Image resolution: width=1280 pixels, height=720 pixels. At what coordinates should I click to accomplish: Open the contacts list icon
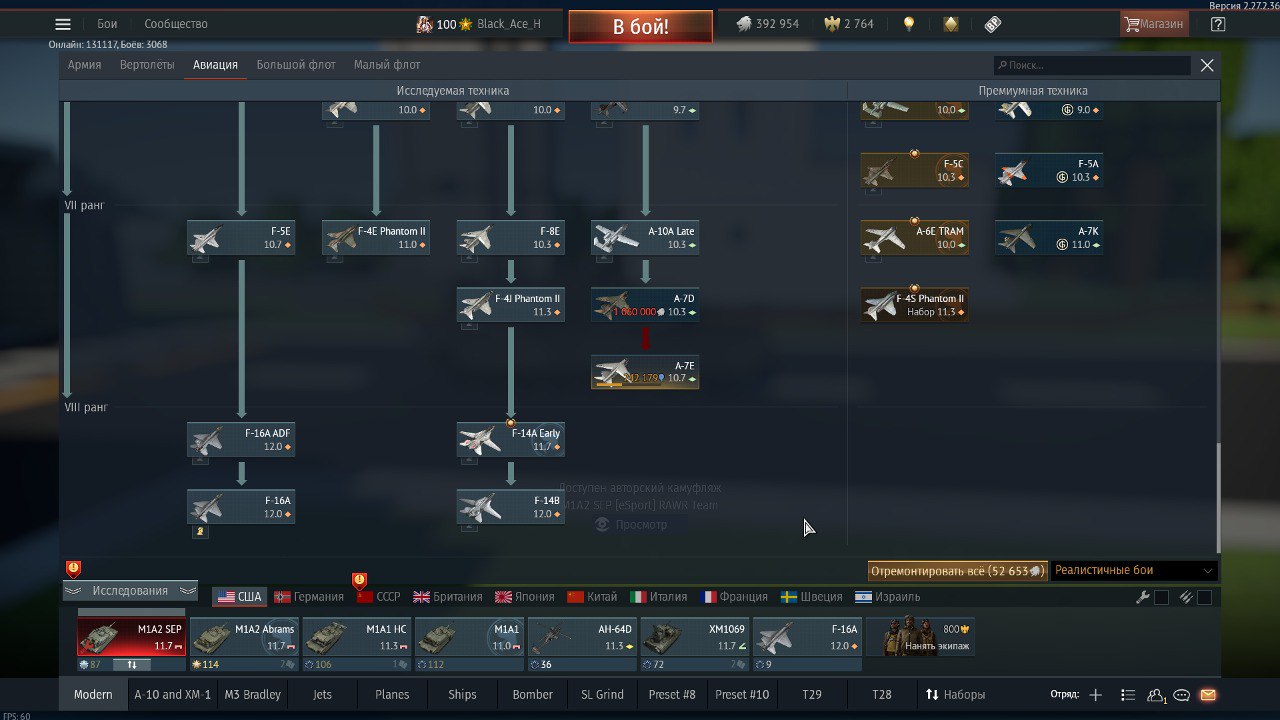[1156, 695]
